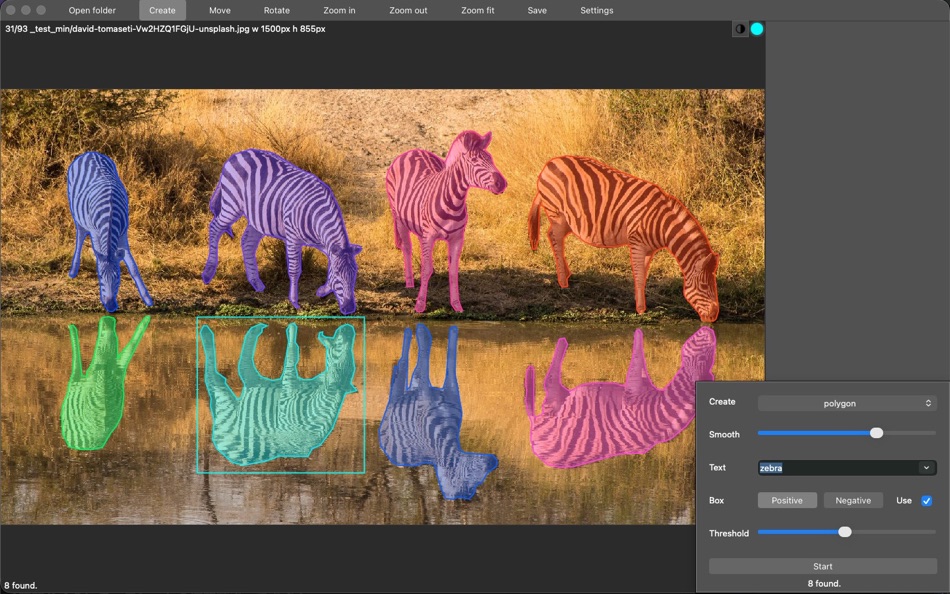Expand the Text prompt chevron dropdown
The width and height of the screenshot is (950, 594).
pyautogui.click(x=926, y=468)
